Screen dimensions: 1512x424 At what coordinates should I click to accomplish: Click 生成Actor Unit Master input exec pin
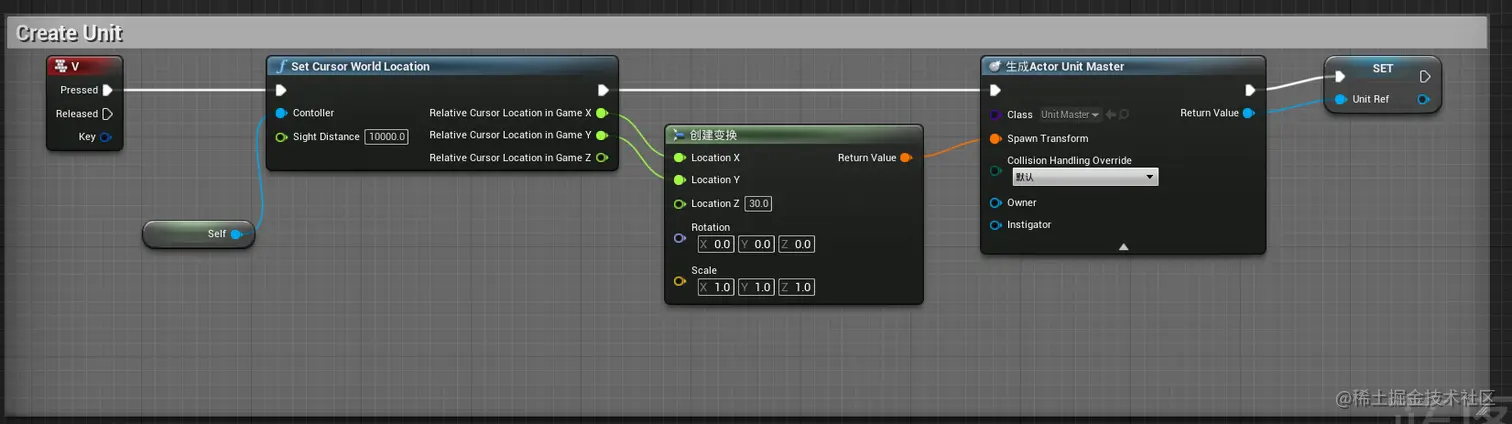pos(996,90)
